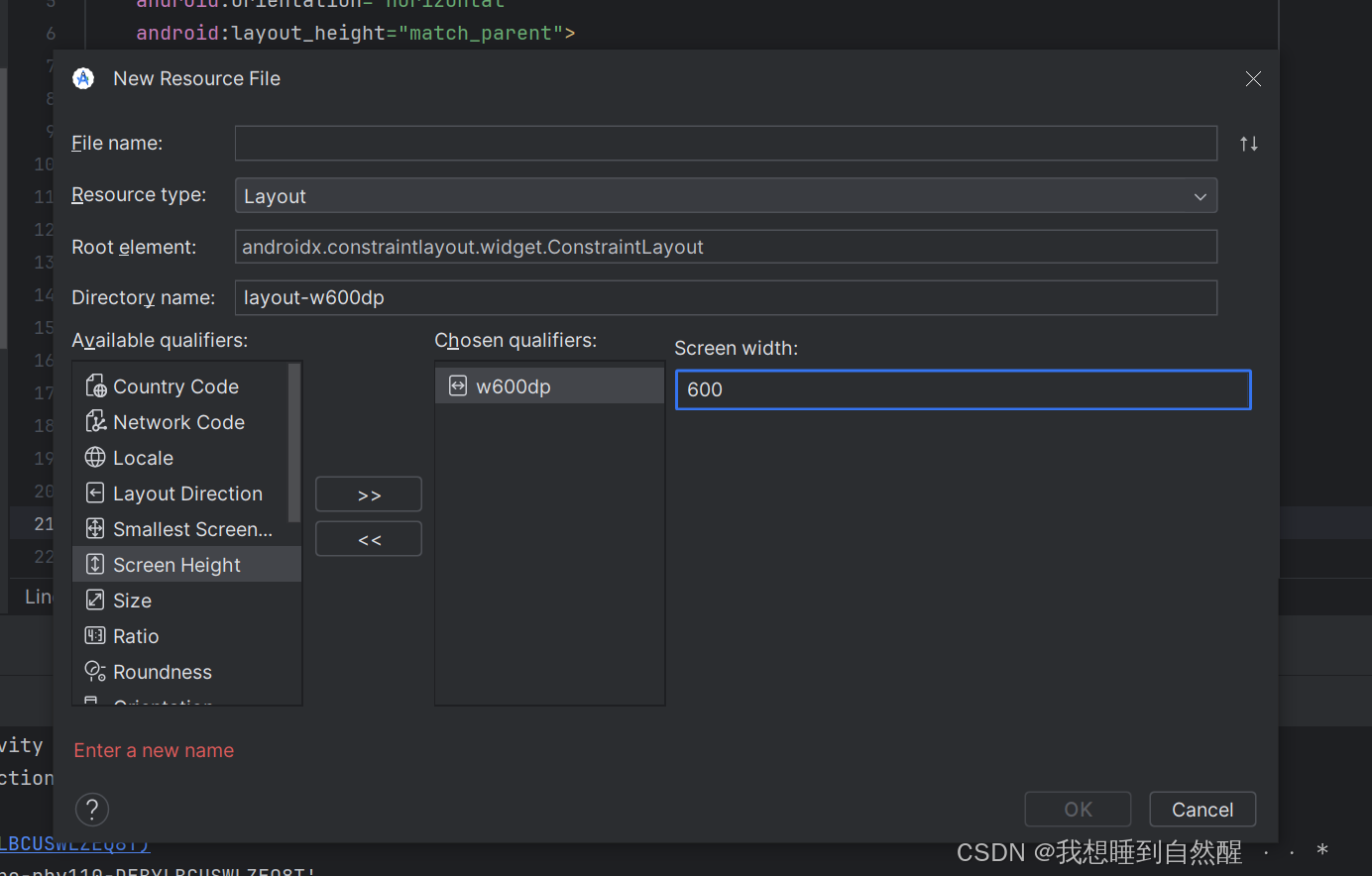The image size is (1372, 876).
Task: Select Roundness in available qualifiers
Action: (186, 671)
